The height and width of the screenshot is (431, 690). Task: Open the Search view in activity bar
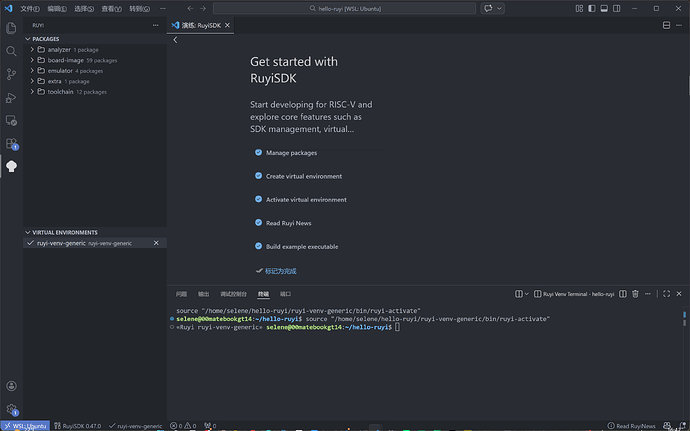coord(11,51)
